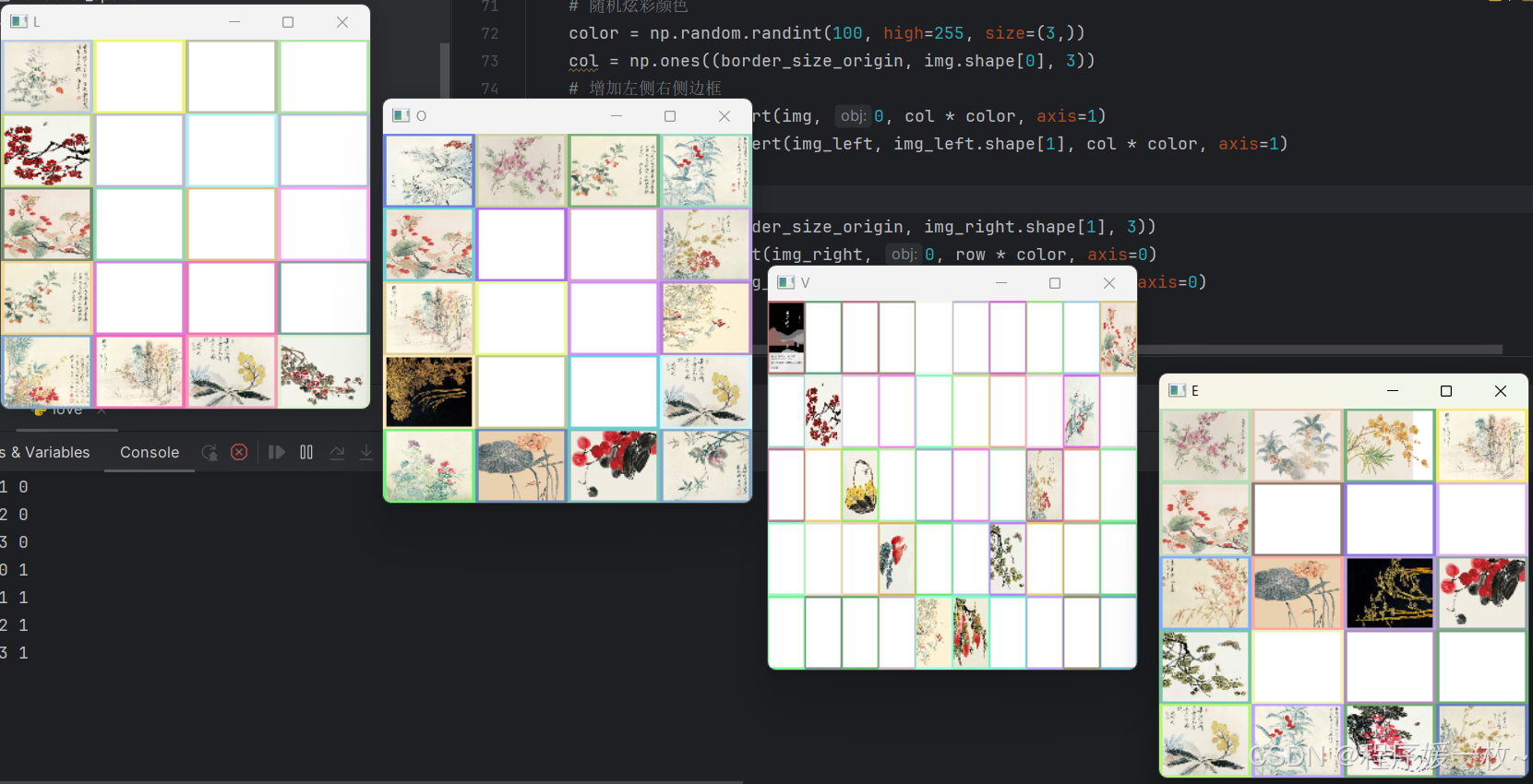The height and width of the screenshot is (784, 1533).
Task: Click the lotus leaf painting in window O
Action: pyautogui.click(x=521, y=466)
